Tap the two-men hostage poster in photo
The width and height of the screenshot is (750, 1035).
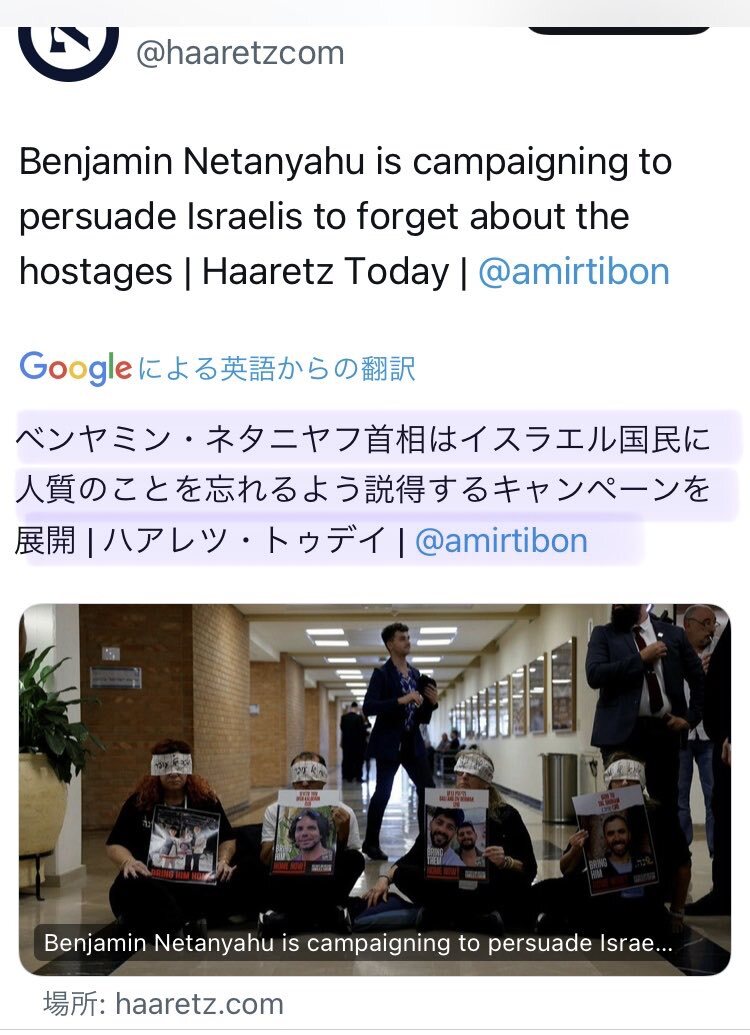coord(456,834)
